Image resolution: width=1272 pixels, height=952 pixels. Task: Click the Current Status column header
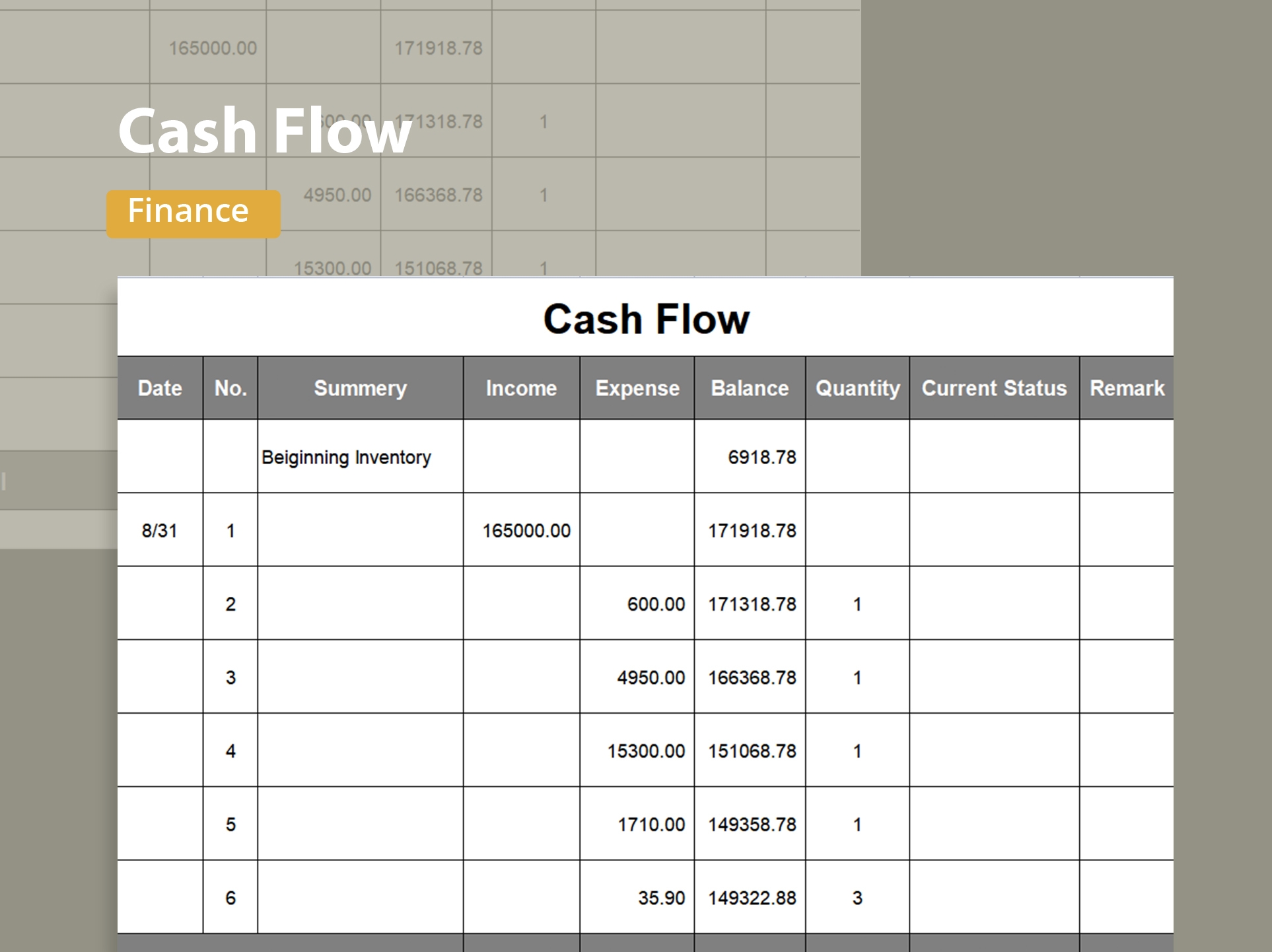pos(994,388)
